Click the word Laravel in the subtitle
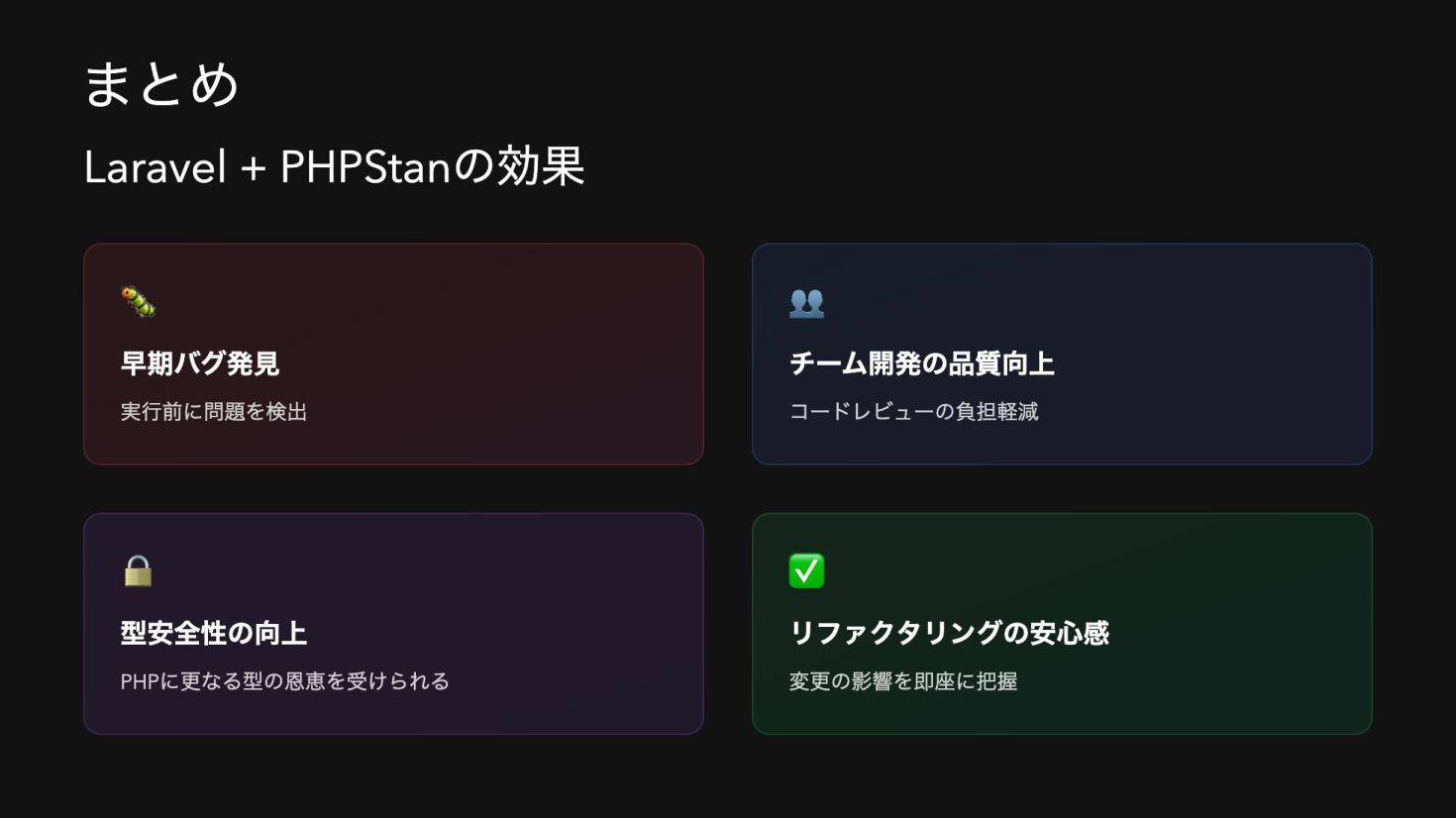Image resolution: width=1456 pixels, height=818 pixels. (x=156, y=167)
